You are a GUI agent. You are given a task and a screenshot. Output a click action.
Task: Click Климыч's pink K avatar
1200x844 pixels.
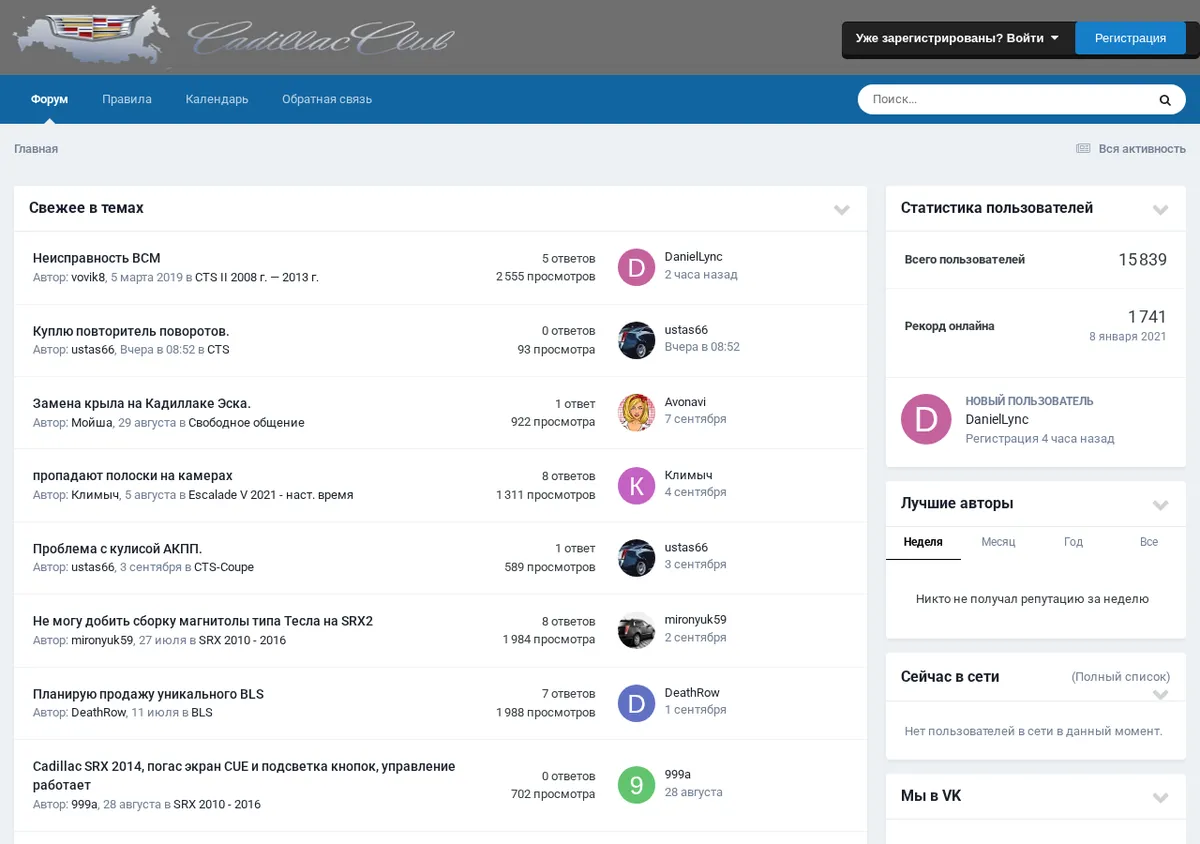[x=636, y=485]
